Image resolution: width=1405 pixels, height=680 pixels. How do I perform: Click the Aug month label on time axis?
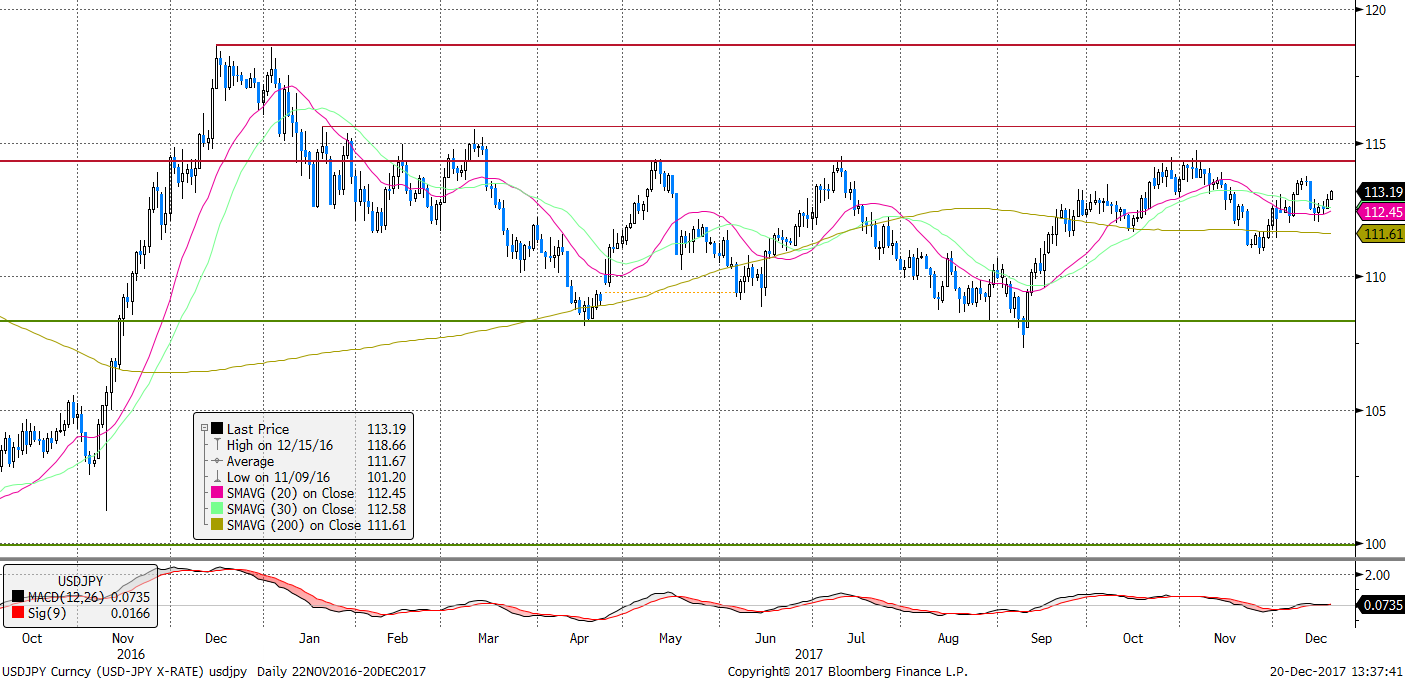(x=947, y=638)
